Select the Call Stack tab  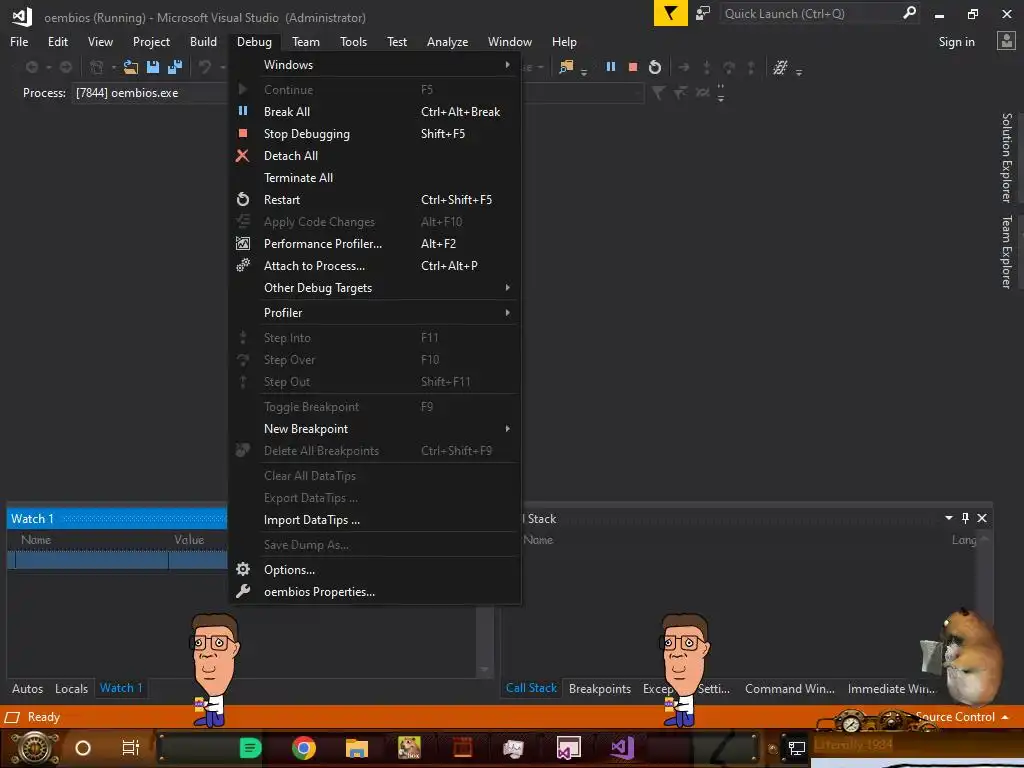pyautogui.click(x=531, y=688)
